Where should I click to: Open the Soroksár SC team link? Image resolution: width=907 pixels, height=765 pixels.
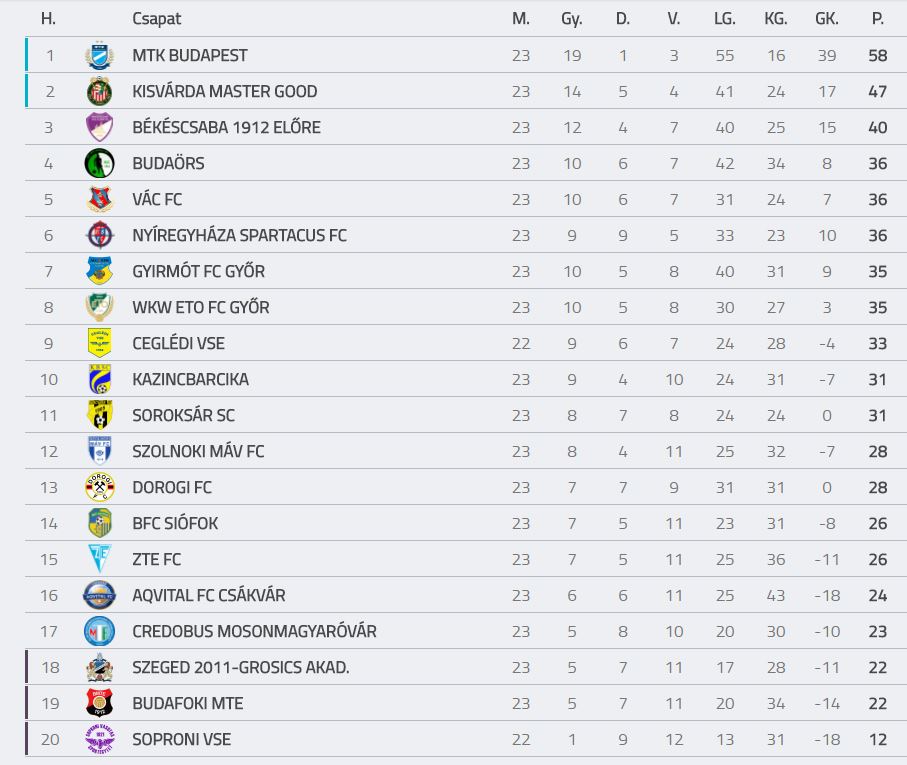coord(183,415)
